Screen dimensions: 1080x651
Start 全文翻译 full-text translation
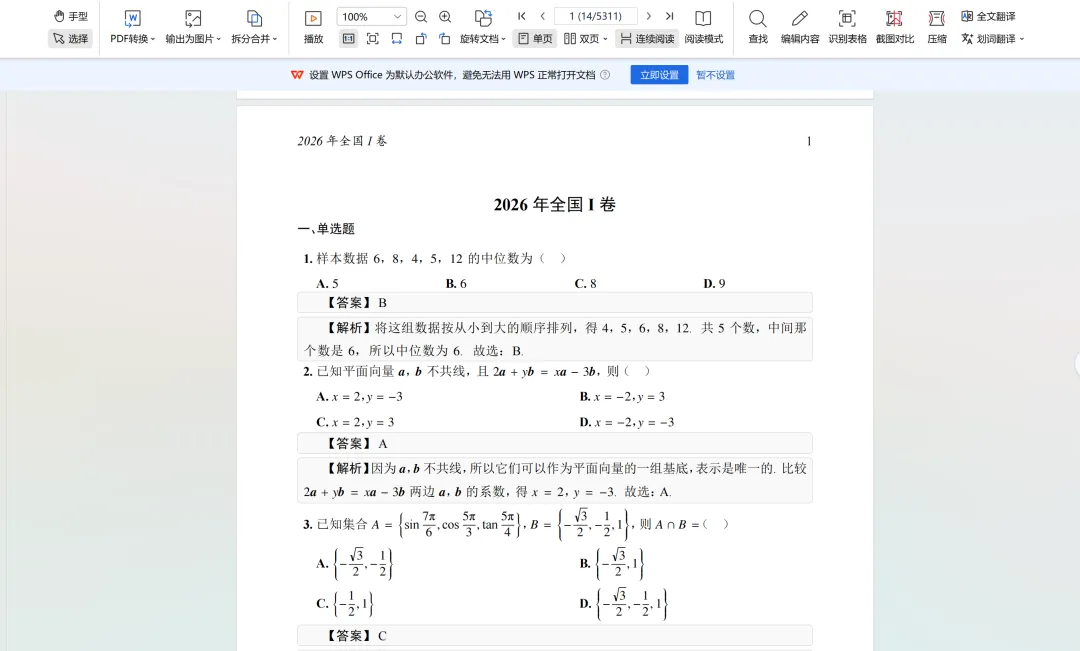tap(988, 16)
